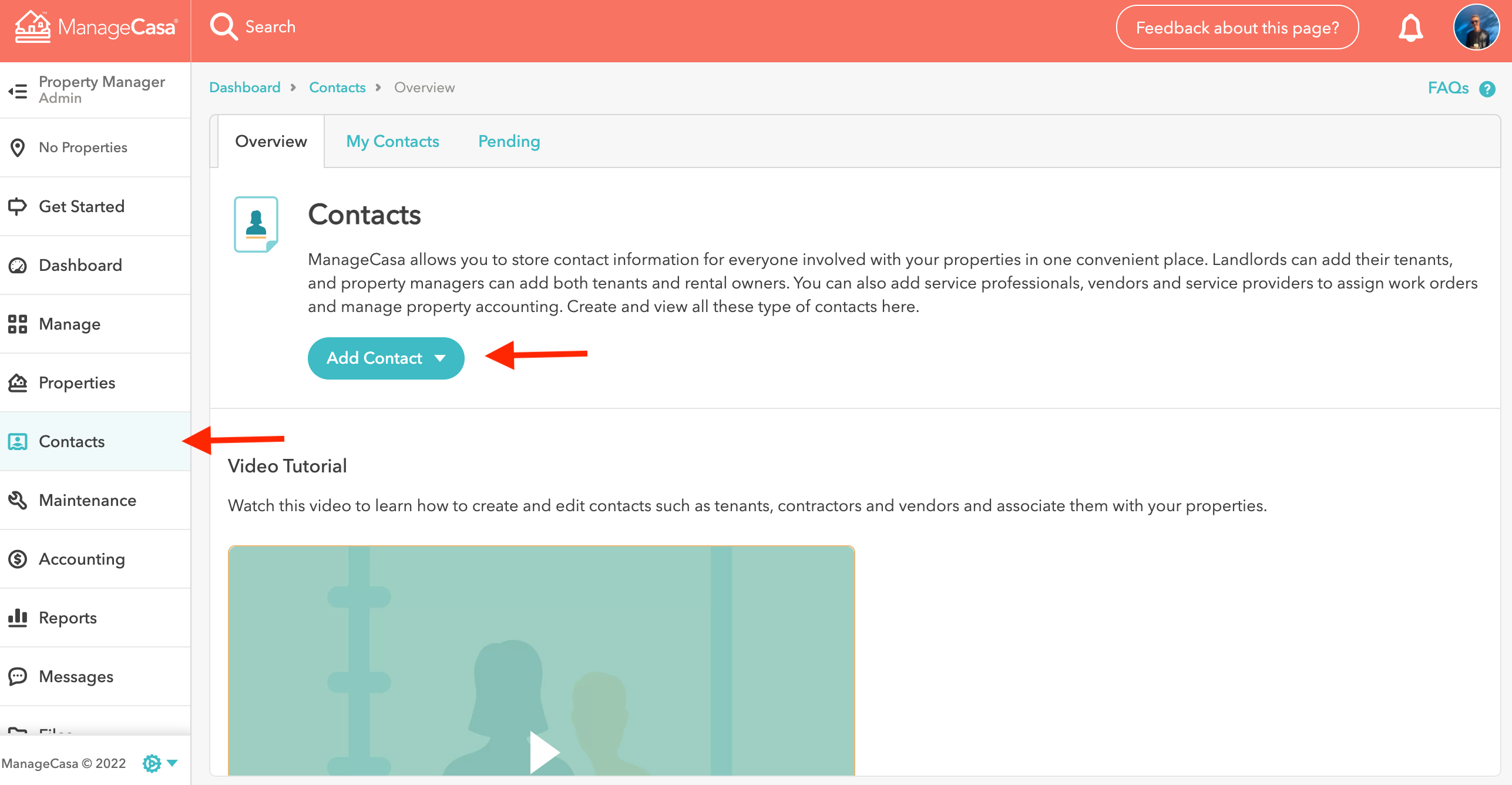Image resolution: width=1512 pixels, height=785 pixels.
Task: Click the Reports bar chart icon
Action: coord(18,618)
